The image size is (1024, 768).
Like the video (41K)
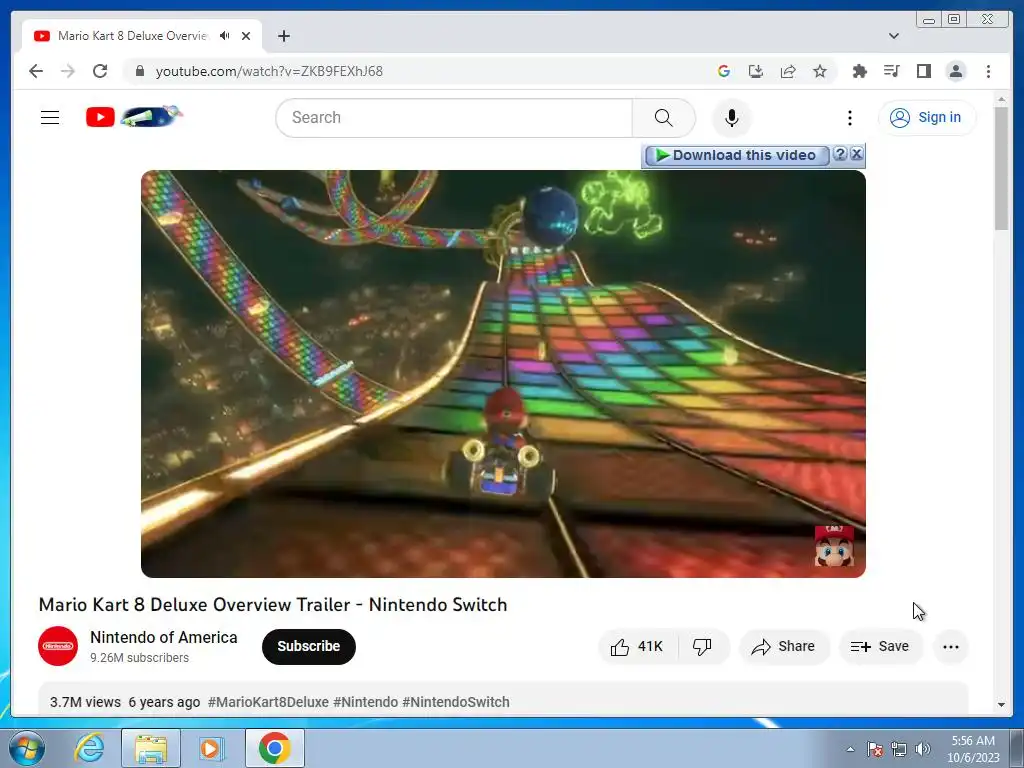pos(637,647)
